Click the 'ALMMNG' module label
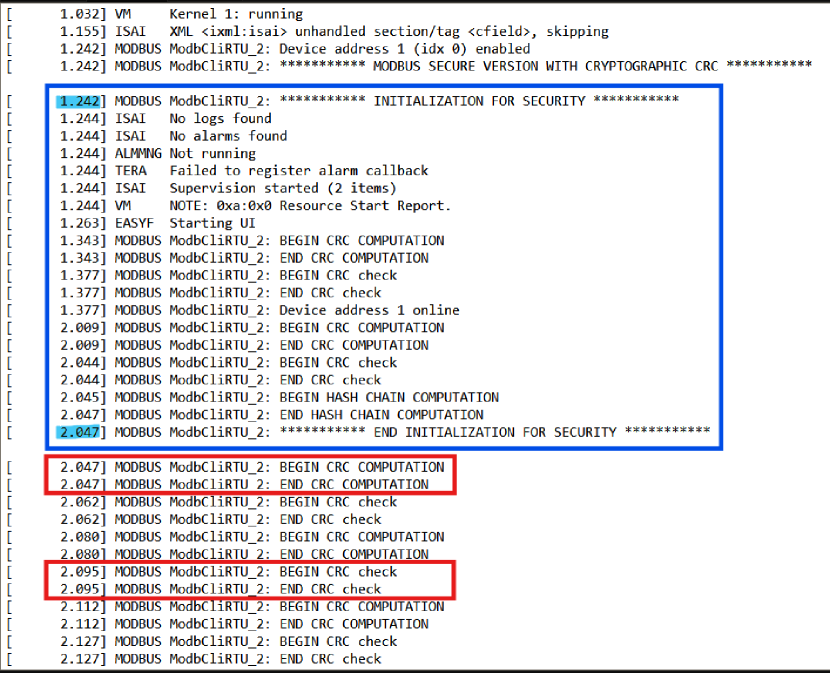This screenshot has width=830, height=673. tap(138, 154)
